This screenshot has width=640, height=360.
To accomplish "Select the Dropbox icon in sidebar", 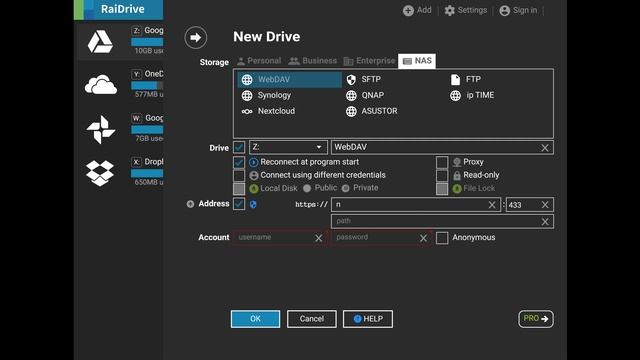I will (x=100, y=173).
